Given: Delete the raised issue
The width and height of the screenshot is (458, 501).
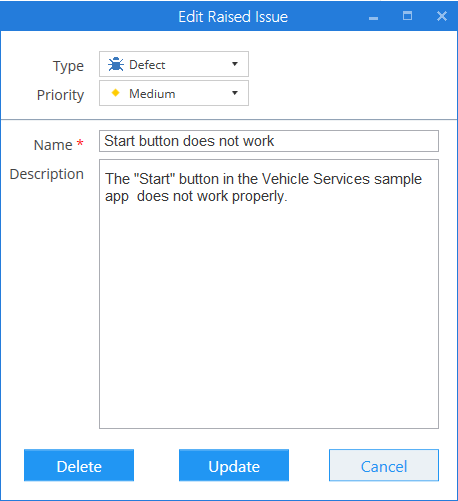Looking at the screenshot, I should 79,465.
